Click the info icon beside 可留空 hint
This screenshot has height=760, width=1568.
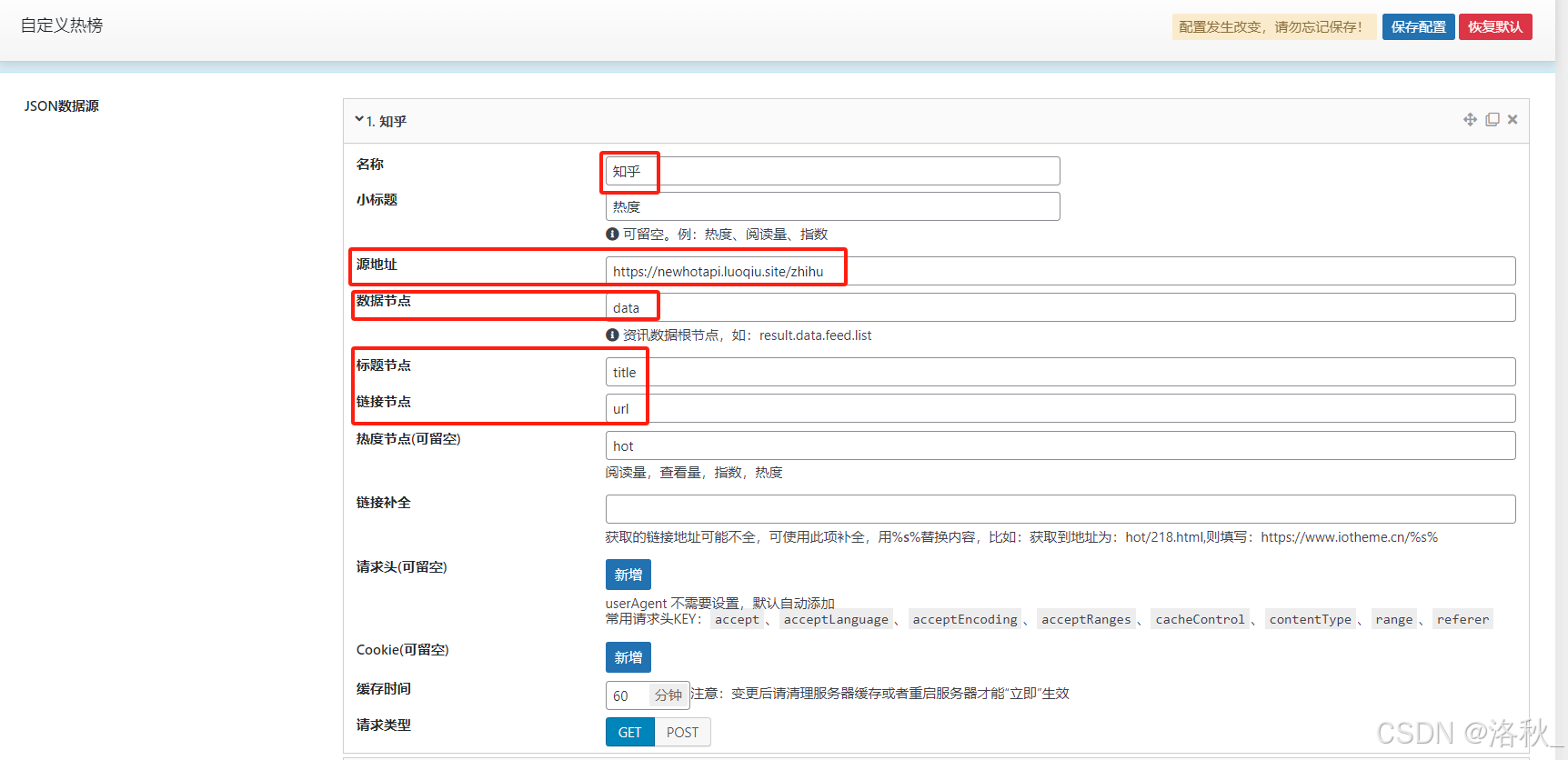(x=612, y=234)
